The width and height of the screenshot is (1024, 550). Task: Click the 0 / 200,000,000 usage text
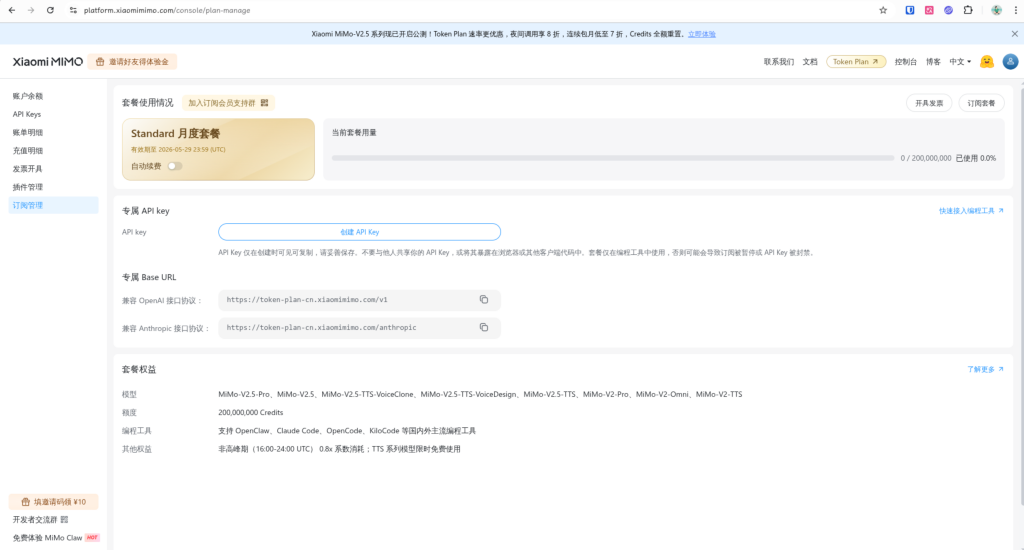pos(925,158)
